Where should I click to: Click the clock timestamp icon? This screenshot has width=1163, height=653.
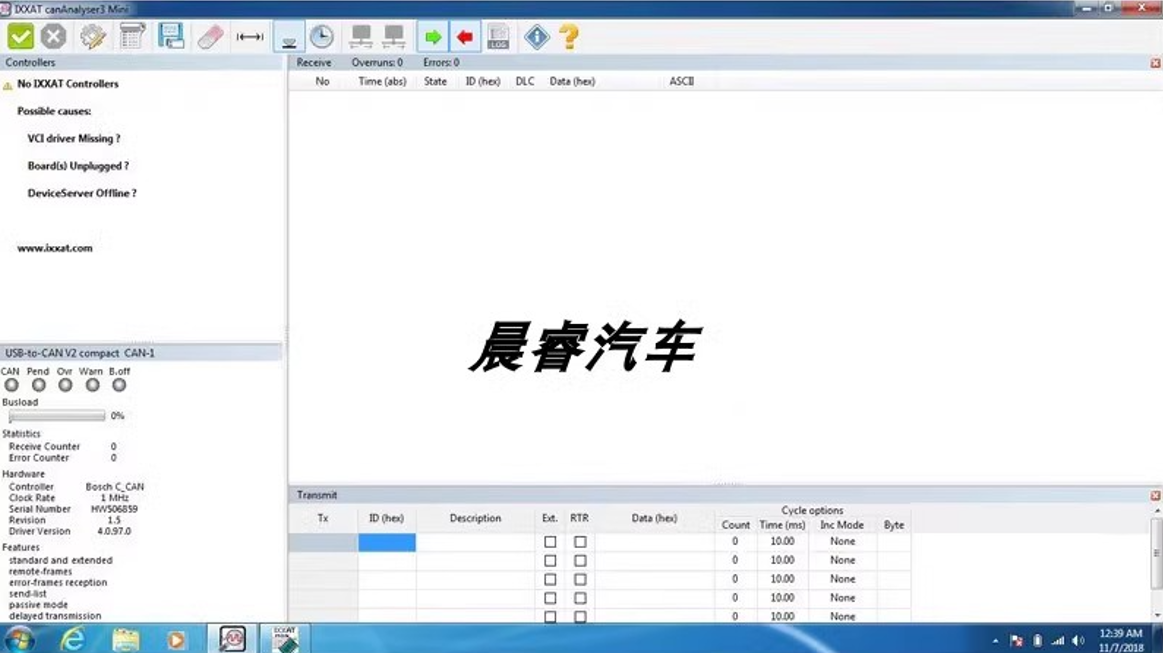coord(322,36)
